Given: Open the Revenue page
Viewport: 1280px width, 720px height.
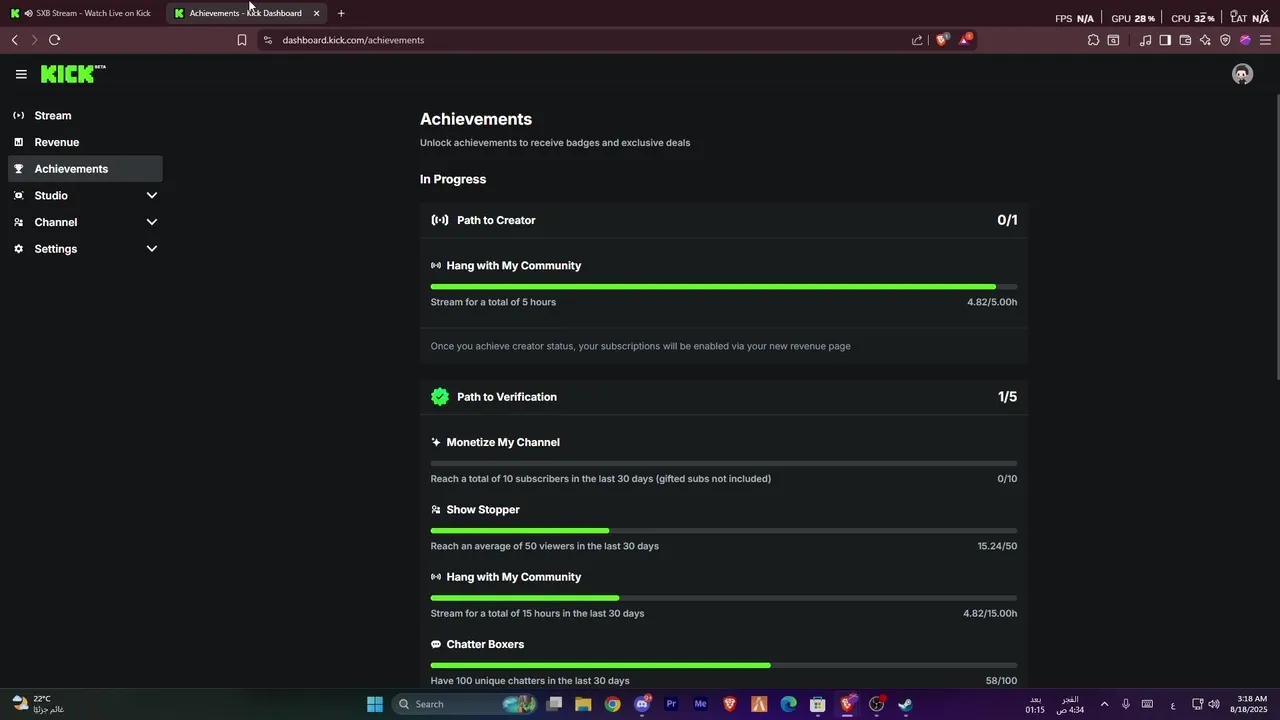Looking at the screenshot, I should pyautogui.click(x=86, y=142).
